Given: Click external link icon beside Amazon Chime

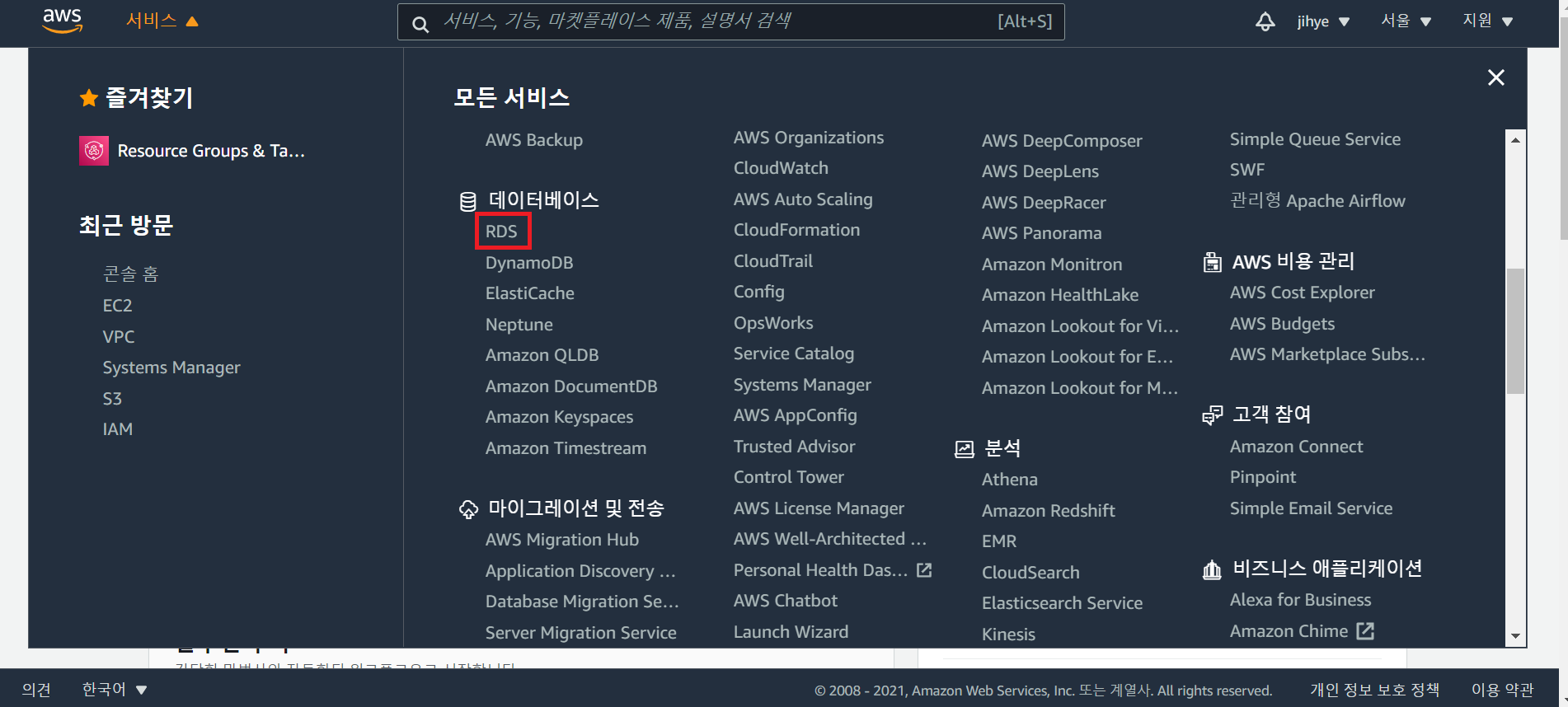Looking at the screenshot, I should point(1365,631).
